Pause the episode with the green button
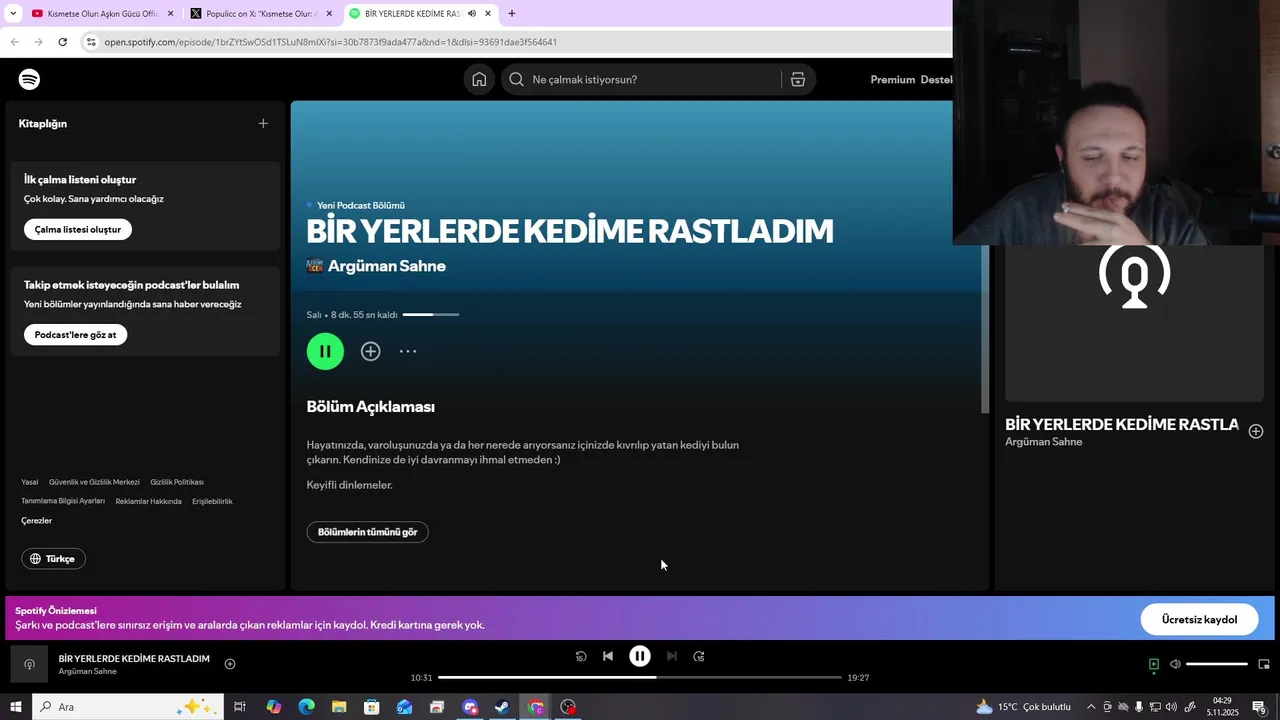The image size is (1280, 720). 325,351
